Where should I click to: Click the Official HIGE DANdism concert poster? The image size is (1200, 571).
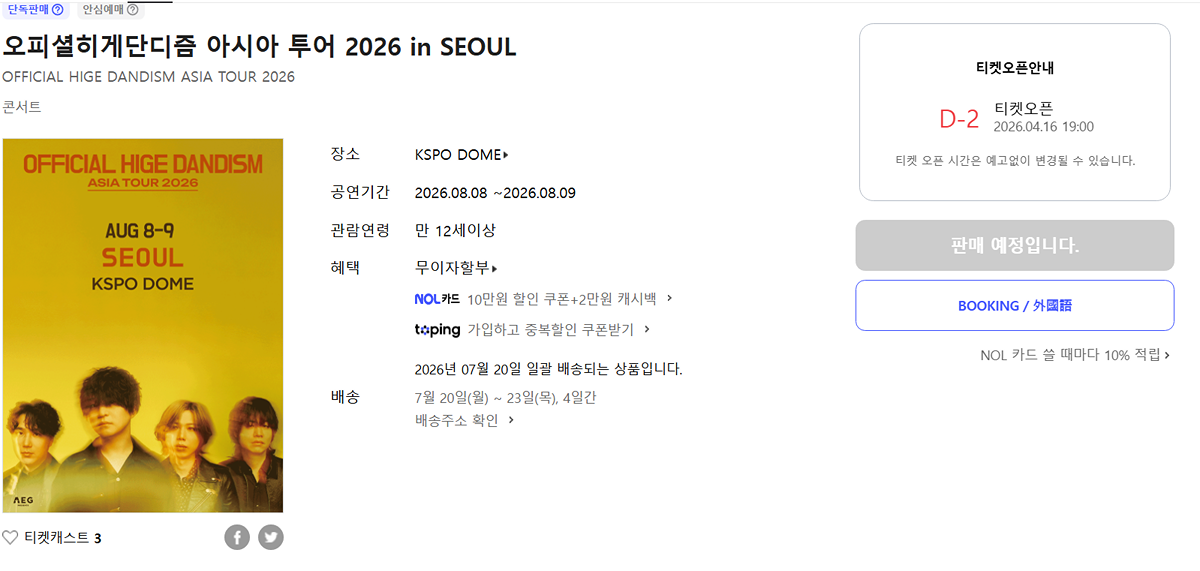[x=143, y=325]
